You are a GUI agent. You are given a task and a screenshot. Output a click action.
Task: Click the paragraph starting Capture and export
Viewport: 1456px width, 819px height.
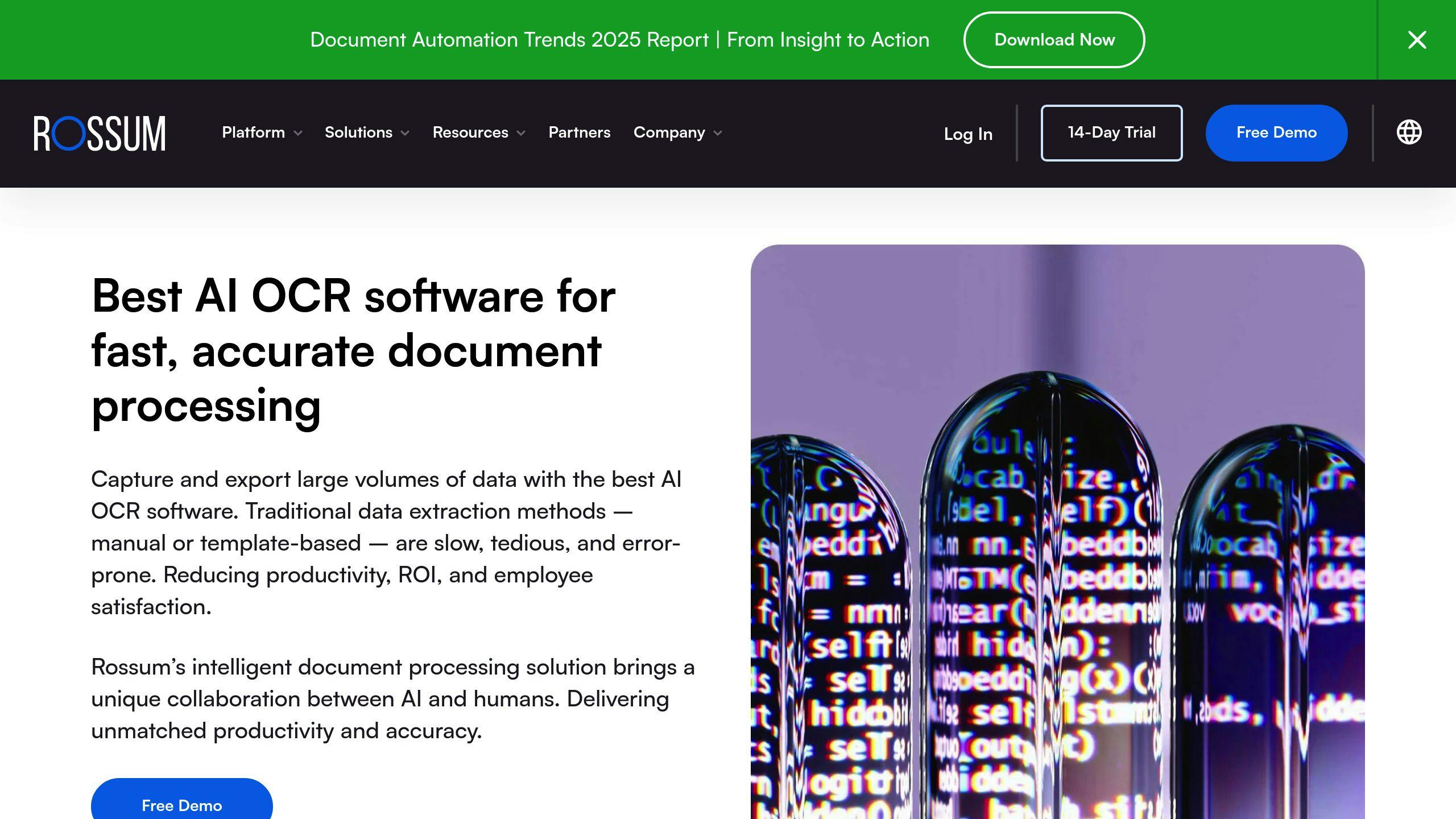click(386, 543)
